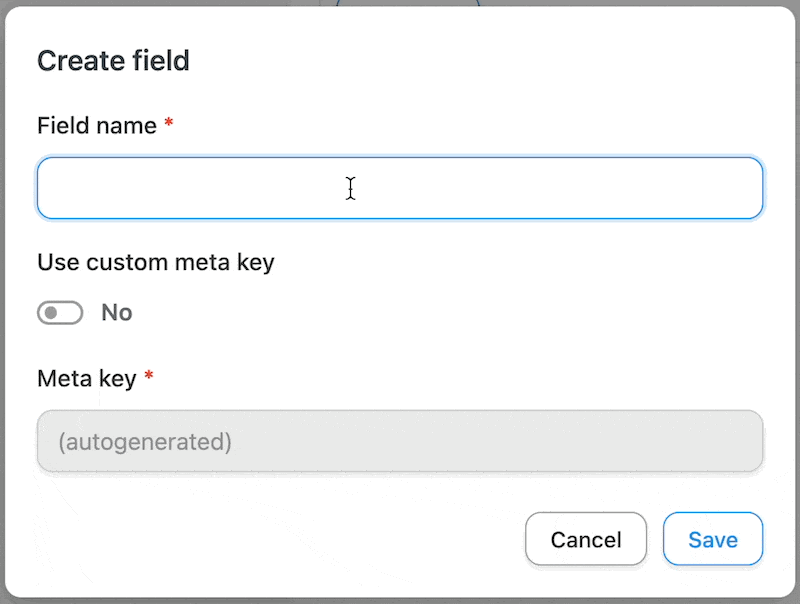Save the new field
Viewport: 800px width, 604px height.
click(x=713, y=539)
